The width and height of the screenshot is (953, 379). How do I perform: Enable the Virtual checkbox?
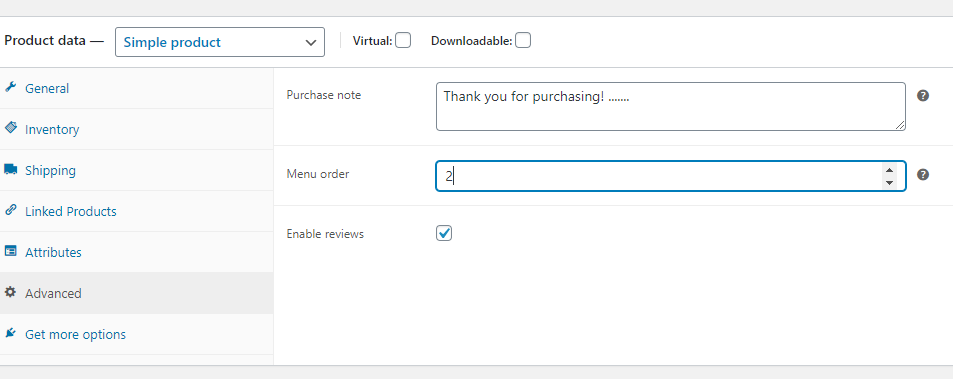[402, 41]
